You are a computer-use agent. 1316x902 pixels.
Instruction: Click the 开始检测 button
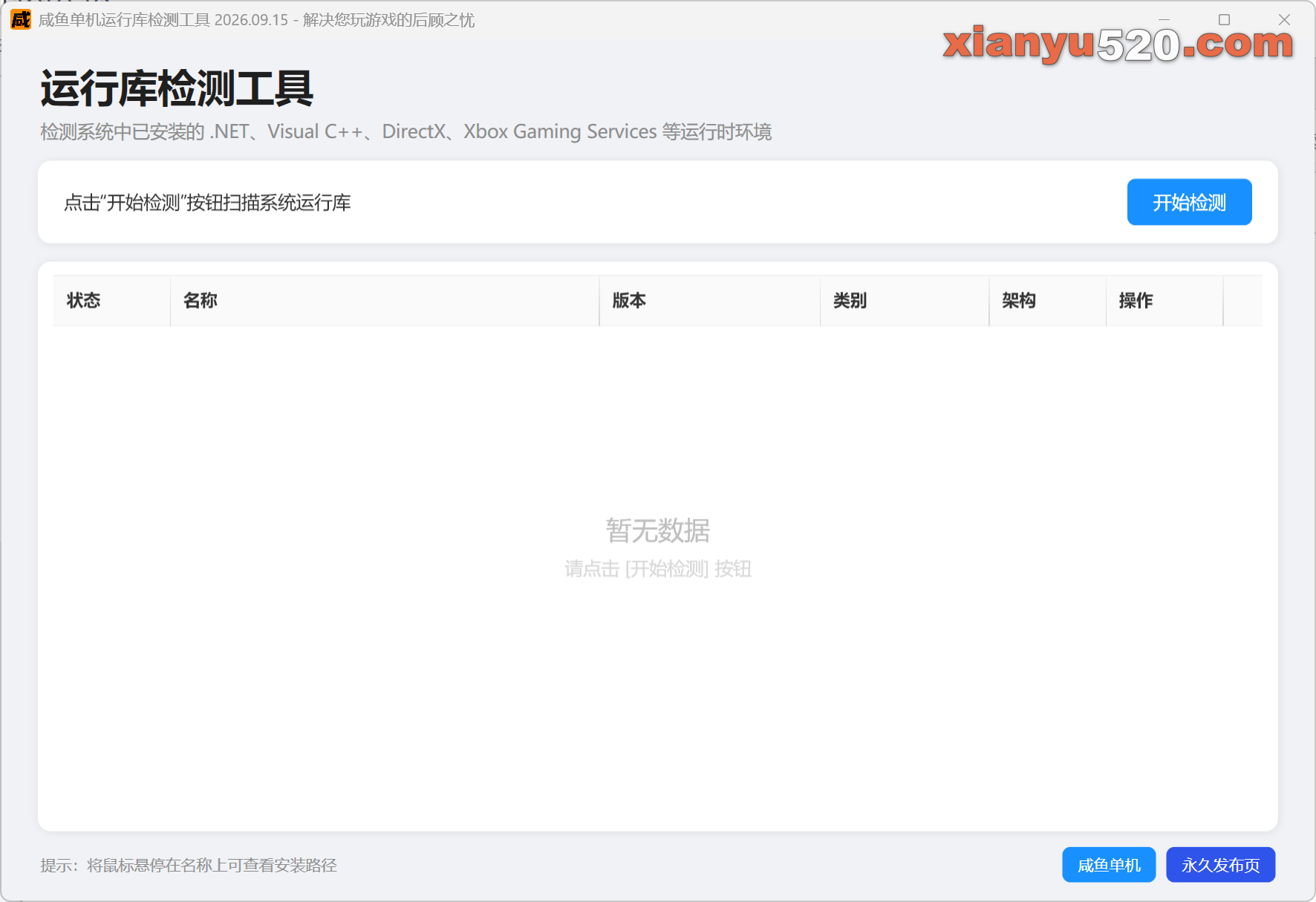(1189, 202)
